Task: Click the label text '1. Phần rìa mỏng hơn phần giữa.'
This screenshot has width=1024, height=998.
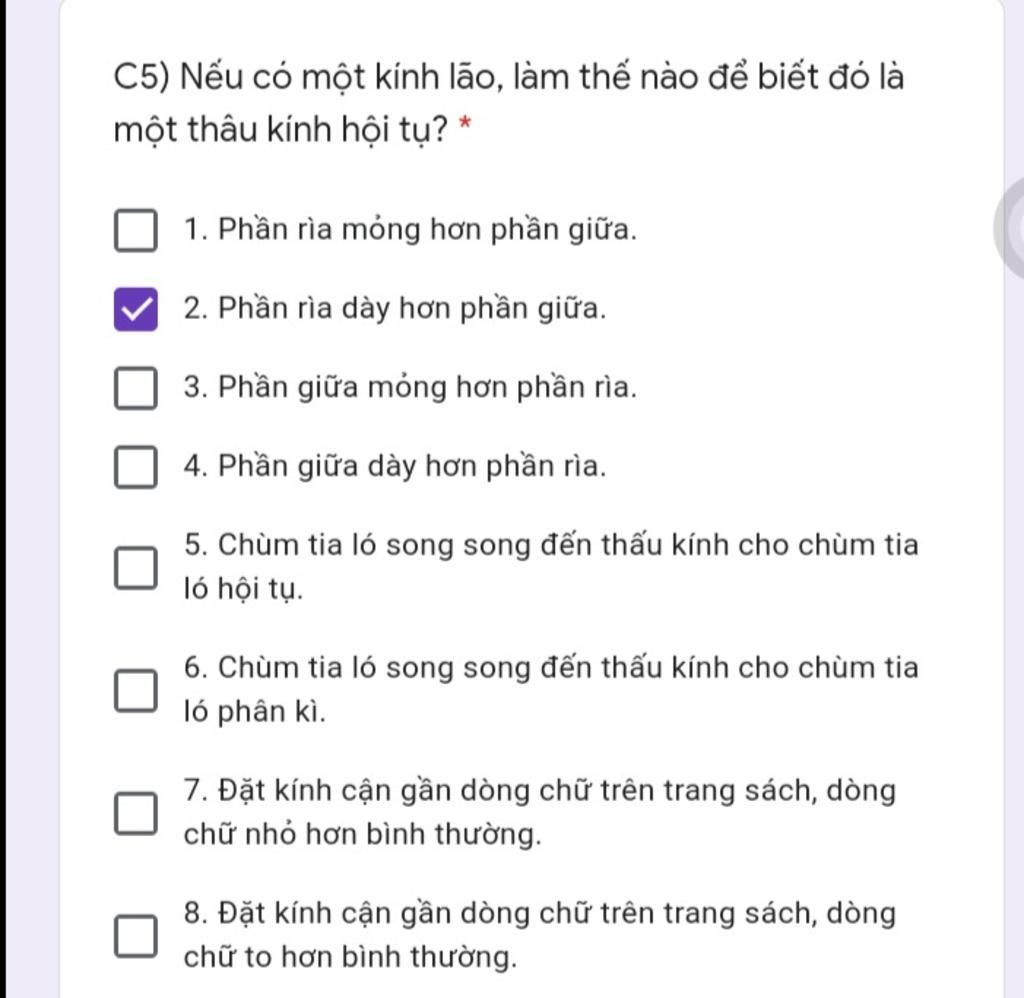Action: (x=410, y=230)
